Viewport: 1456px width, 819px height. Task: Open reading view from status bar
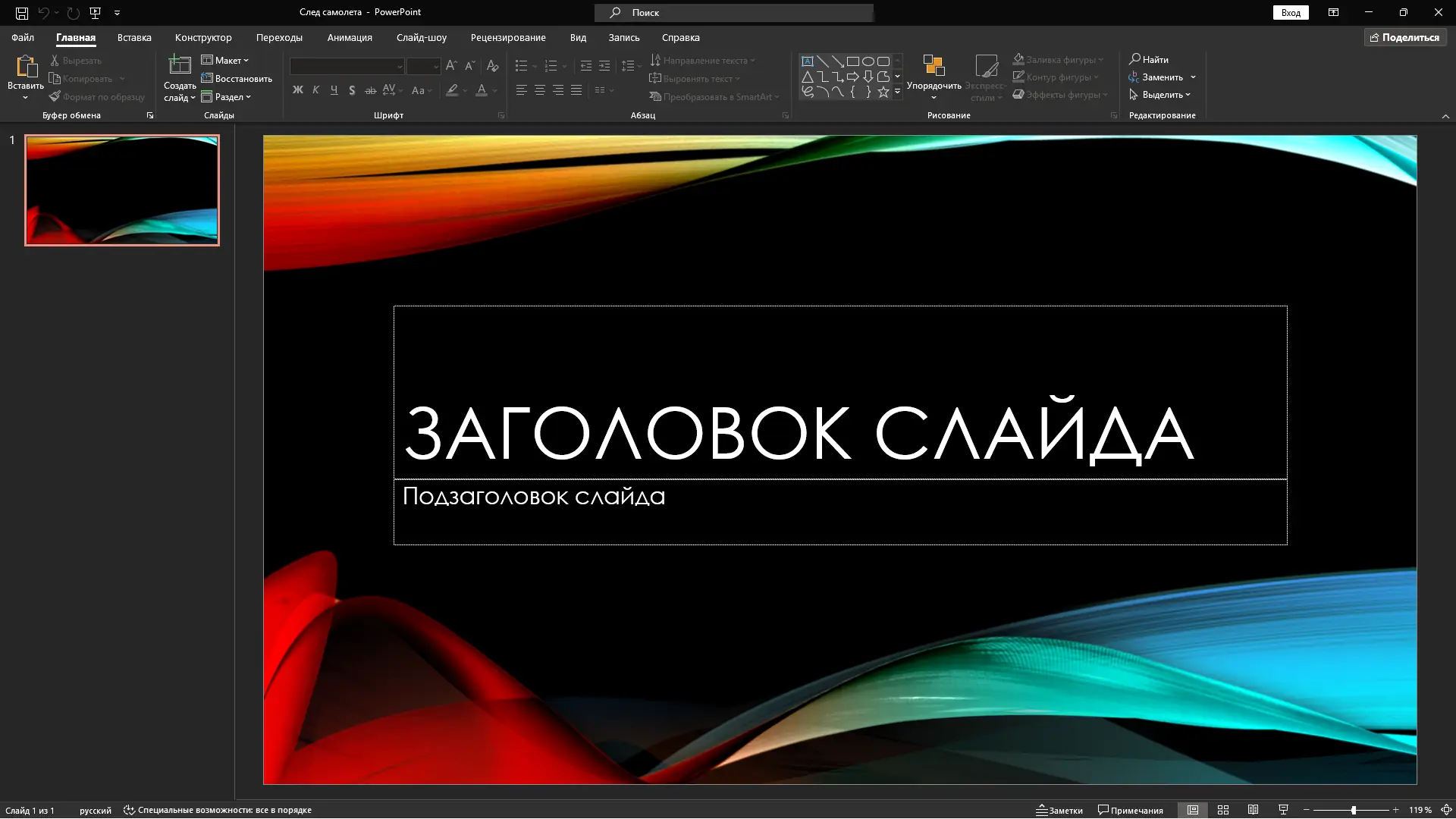[x=1253, y=810]
